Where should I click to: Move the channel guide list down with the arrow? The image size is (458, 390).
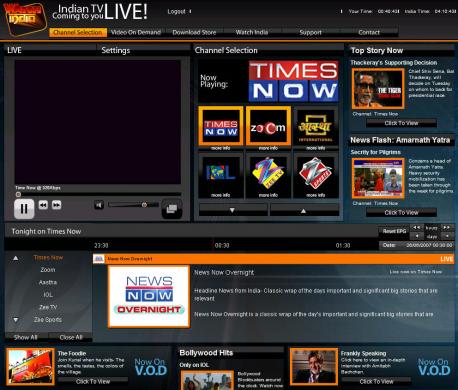coord(16,320)
